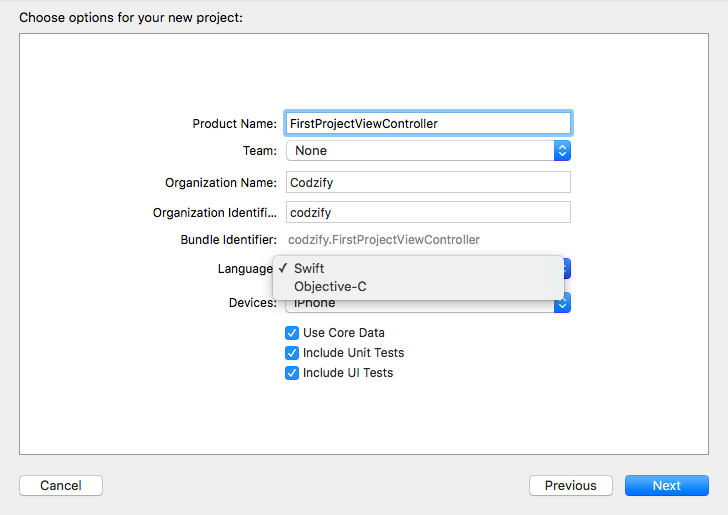Click the Language popup arrow behind menu
The image size is (728, 515).
click(x=567, y=268)
